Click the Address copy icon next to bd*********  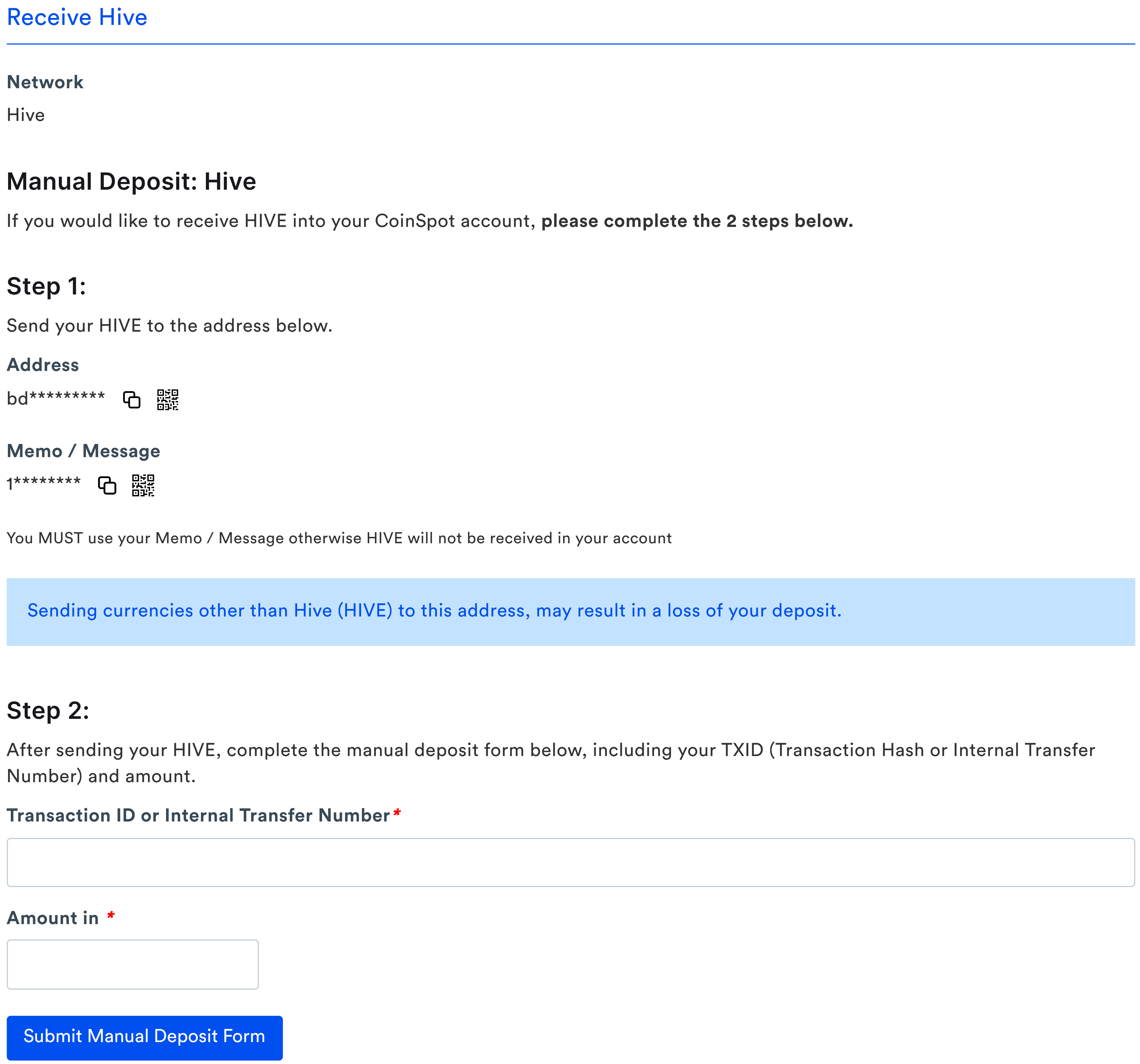coord(131,399)
